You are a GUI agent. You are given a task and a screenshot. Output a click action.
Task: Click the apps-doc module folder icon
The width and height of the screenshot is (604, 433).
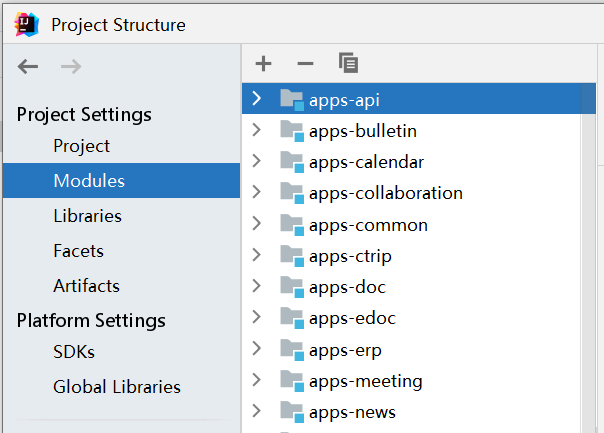tap(292, 288)
